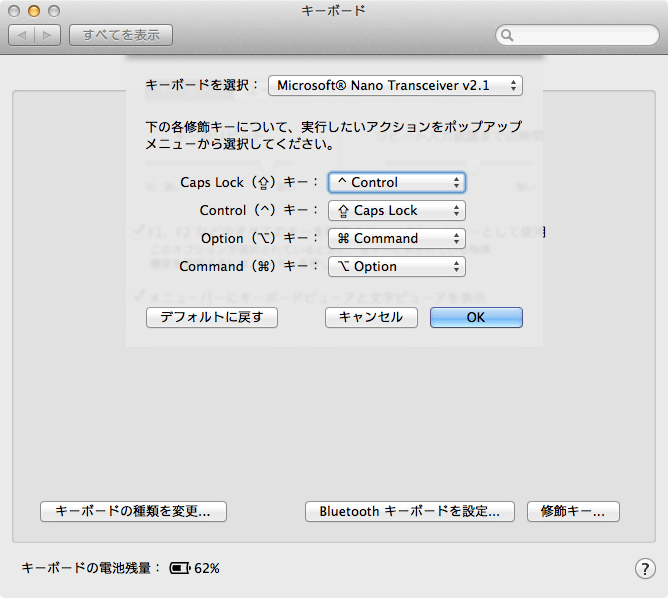Image resolution: width=668 pixels, height=598 pixels.
Task: Click the keyboard battery level icon
Action: pos(180,568)
